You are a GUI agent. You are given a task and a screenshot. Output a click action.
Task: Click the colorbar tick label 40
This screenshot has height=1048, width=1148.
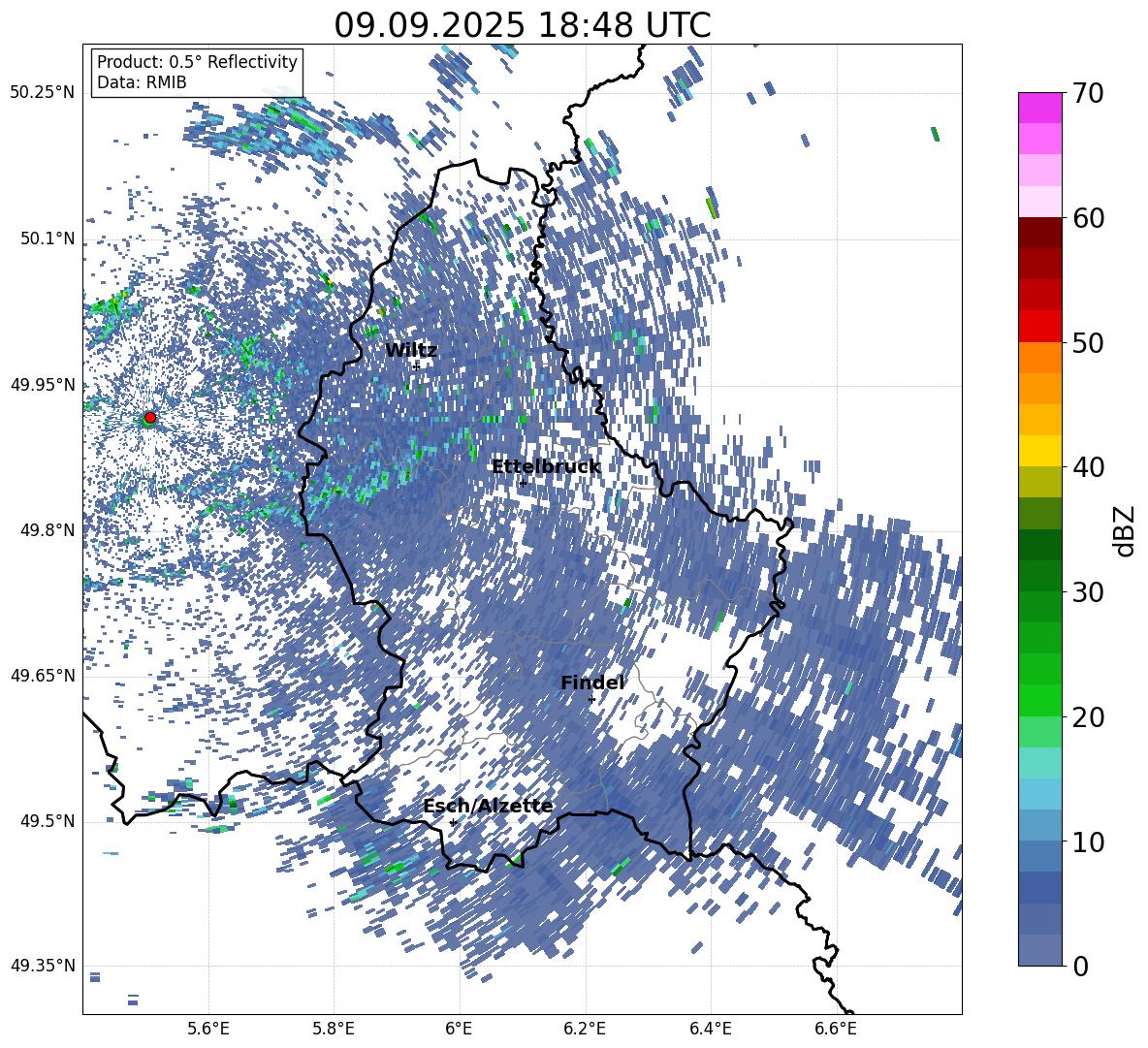click(1088, 467)
